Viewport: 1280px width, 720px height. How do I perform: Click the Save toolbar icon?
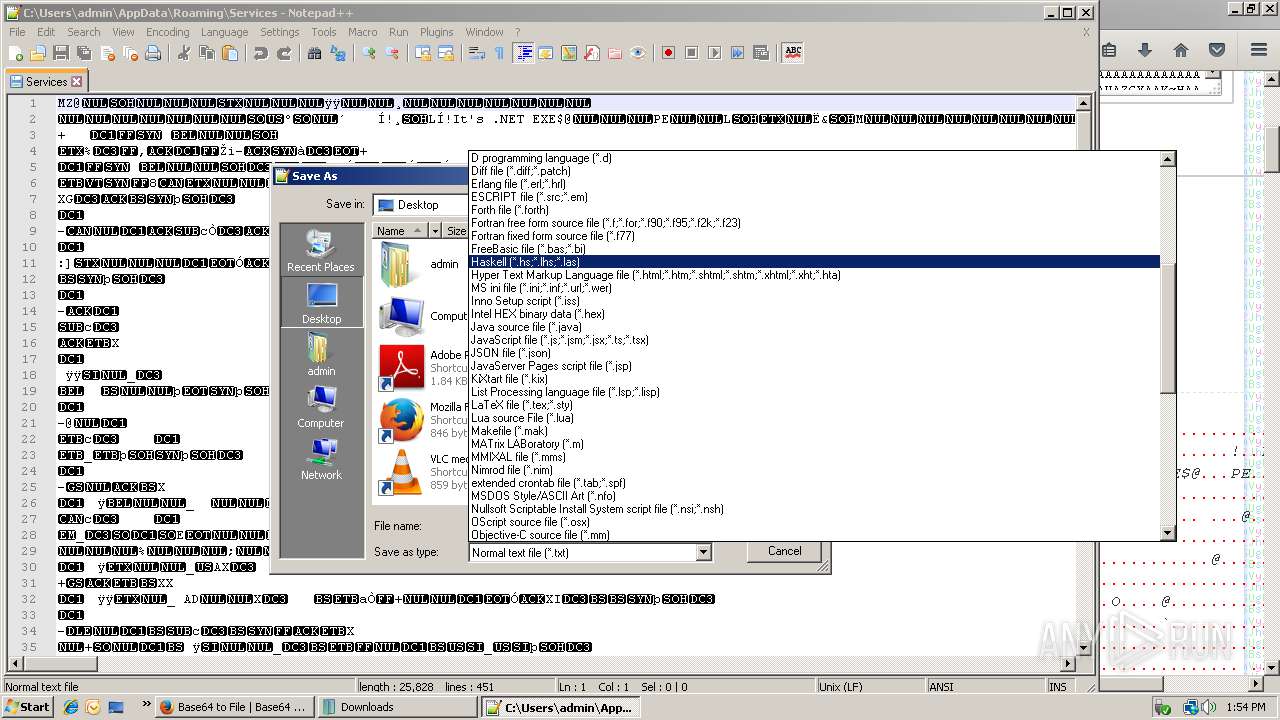pos(61,53)
